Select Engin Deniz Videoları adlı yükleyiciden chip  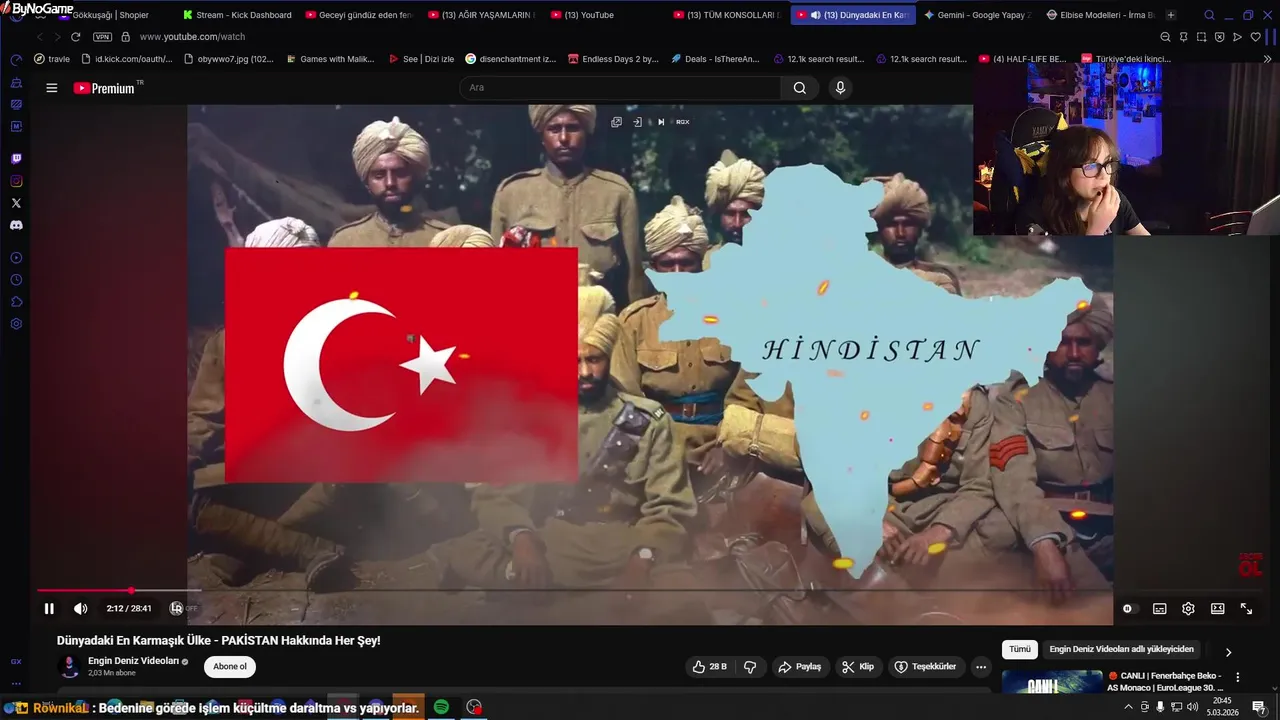pos(1121,649)
